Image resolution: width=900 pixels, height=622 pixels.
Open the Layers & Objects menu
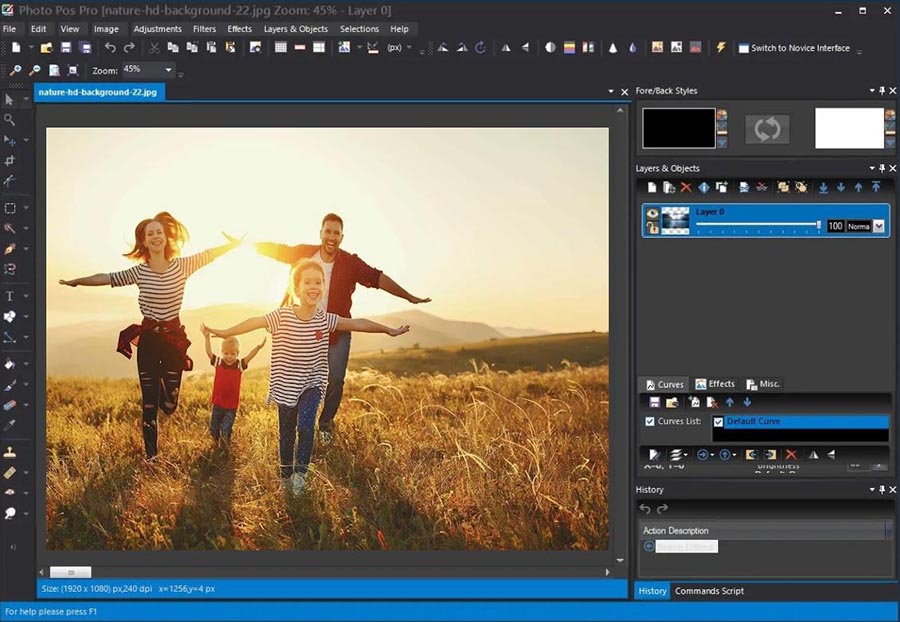coord(296,29)
